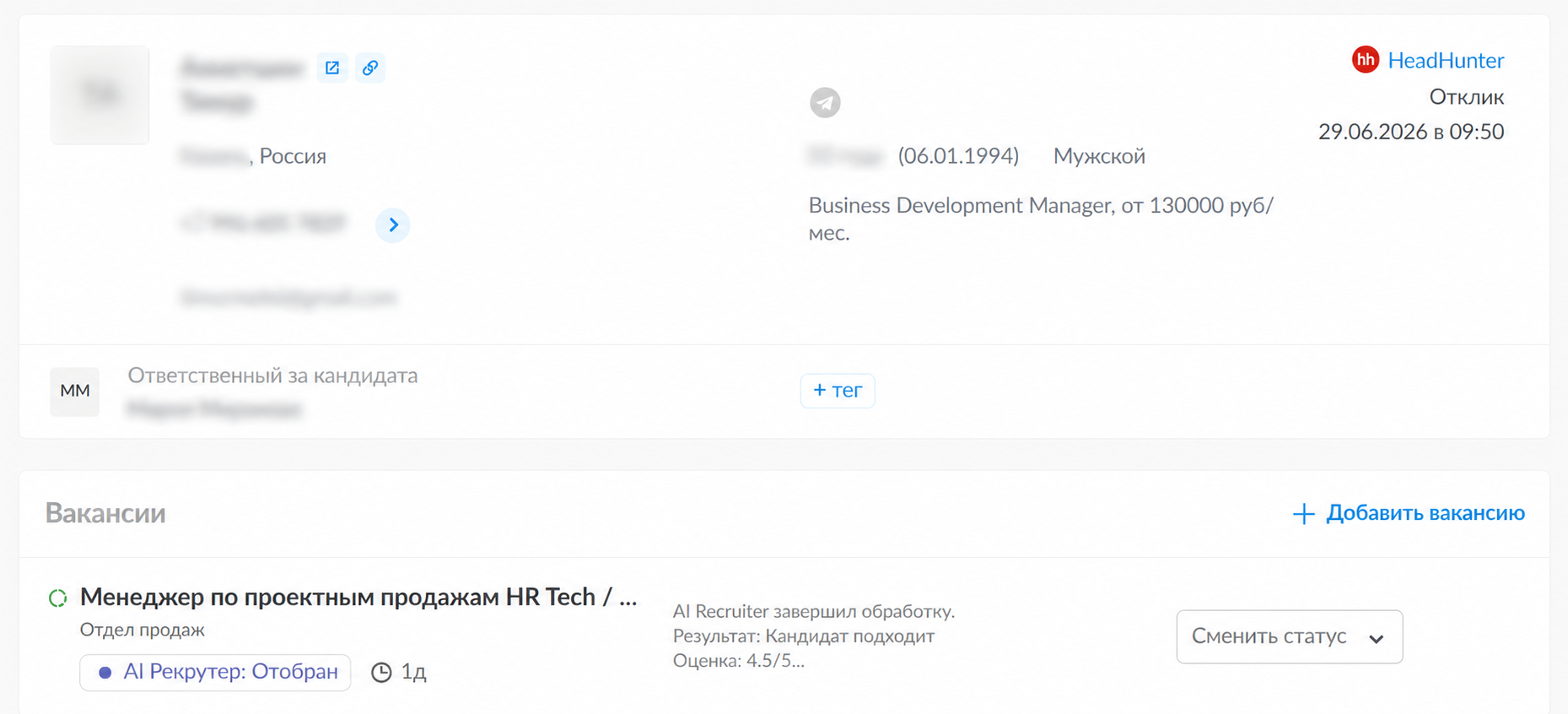Image resolution: width=1568 pixels, height=714 pixels.
Task: Click the MM responsible avatar
Action: point(75,392)
